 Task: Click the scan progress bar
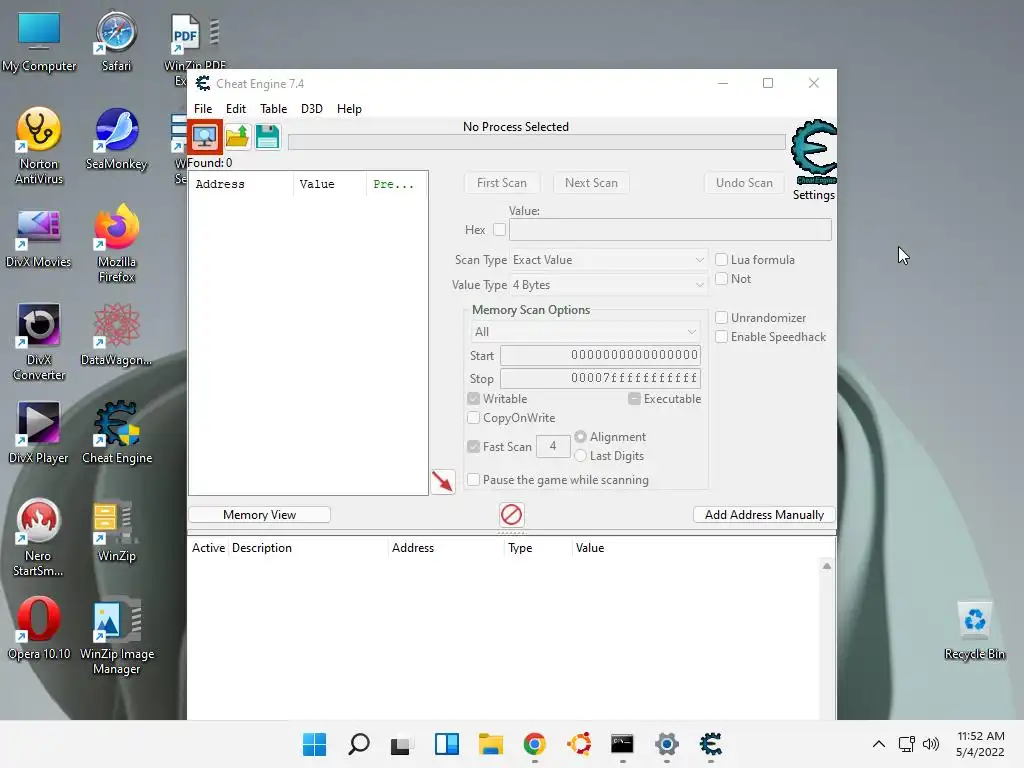(x=537, y=142)
